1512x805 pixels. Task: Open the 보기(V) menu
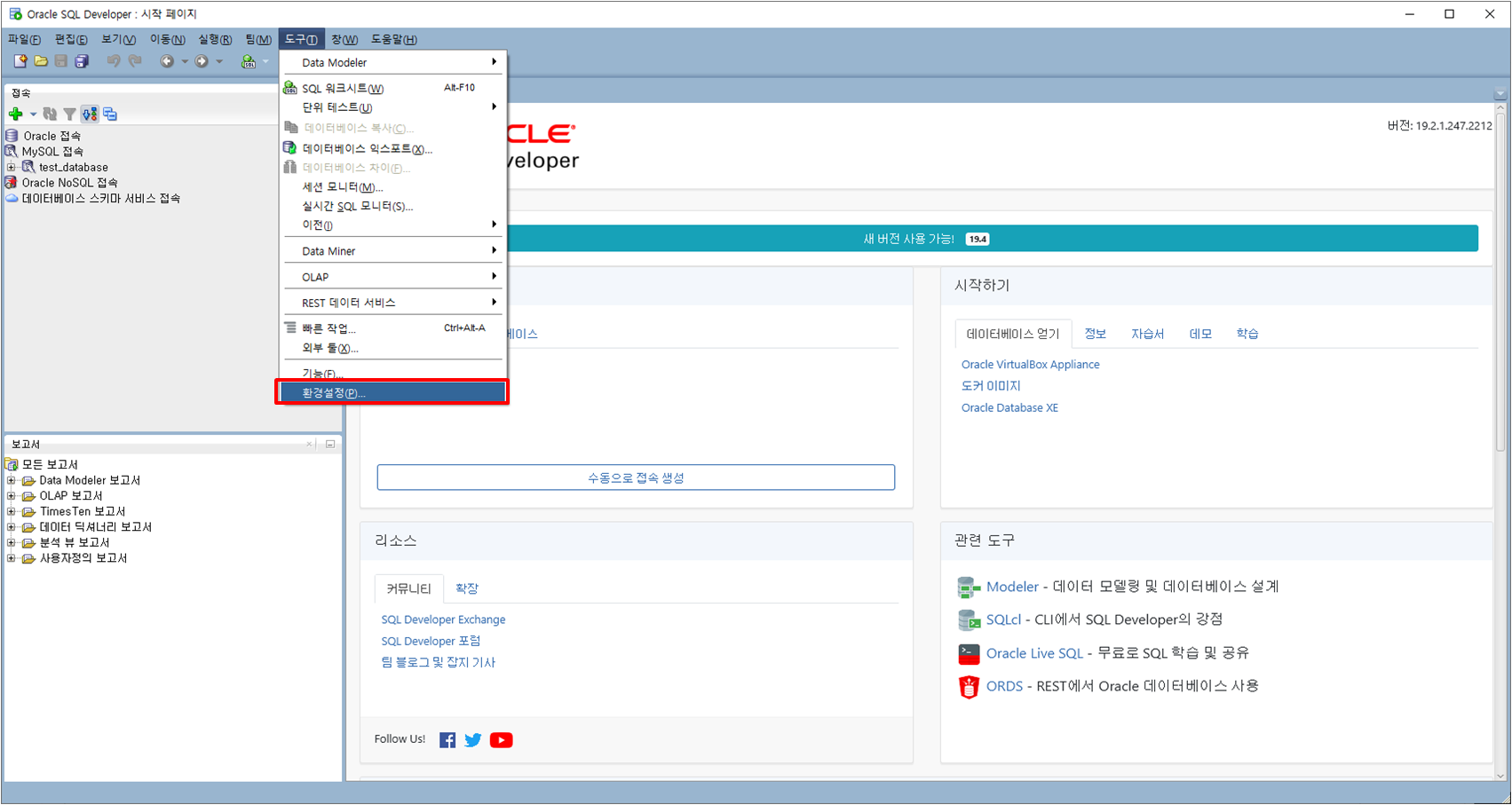pos(118,39)
